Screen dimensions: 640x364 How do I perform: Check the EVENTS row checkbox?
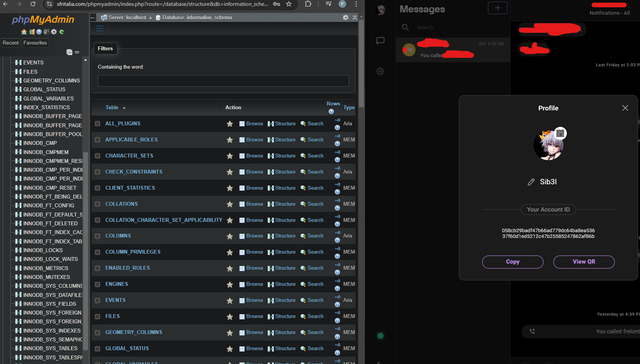pyautogui.click(x=98, y=300)
